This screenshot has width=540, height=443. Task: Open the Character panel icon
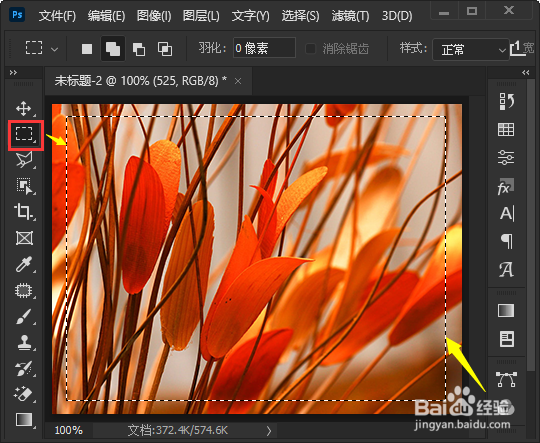click(x=507, y=214)
